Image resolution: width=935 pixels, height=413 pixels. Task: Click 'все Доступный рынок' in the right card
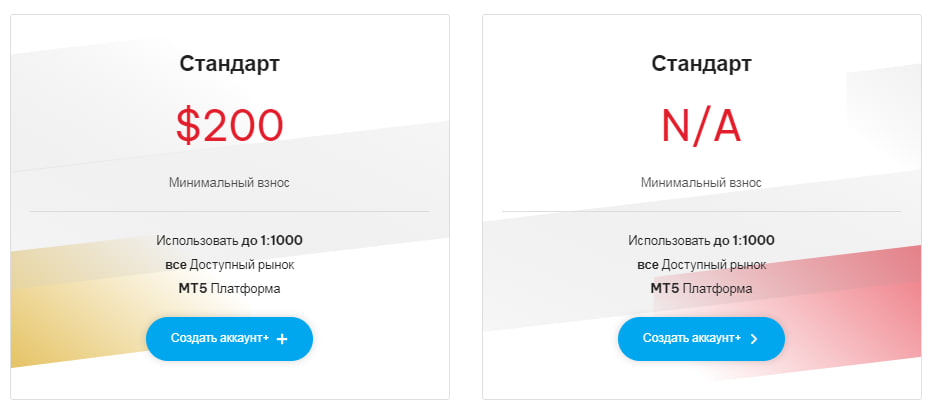click(701, 265)
